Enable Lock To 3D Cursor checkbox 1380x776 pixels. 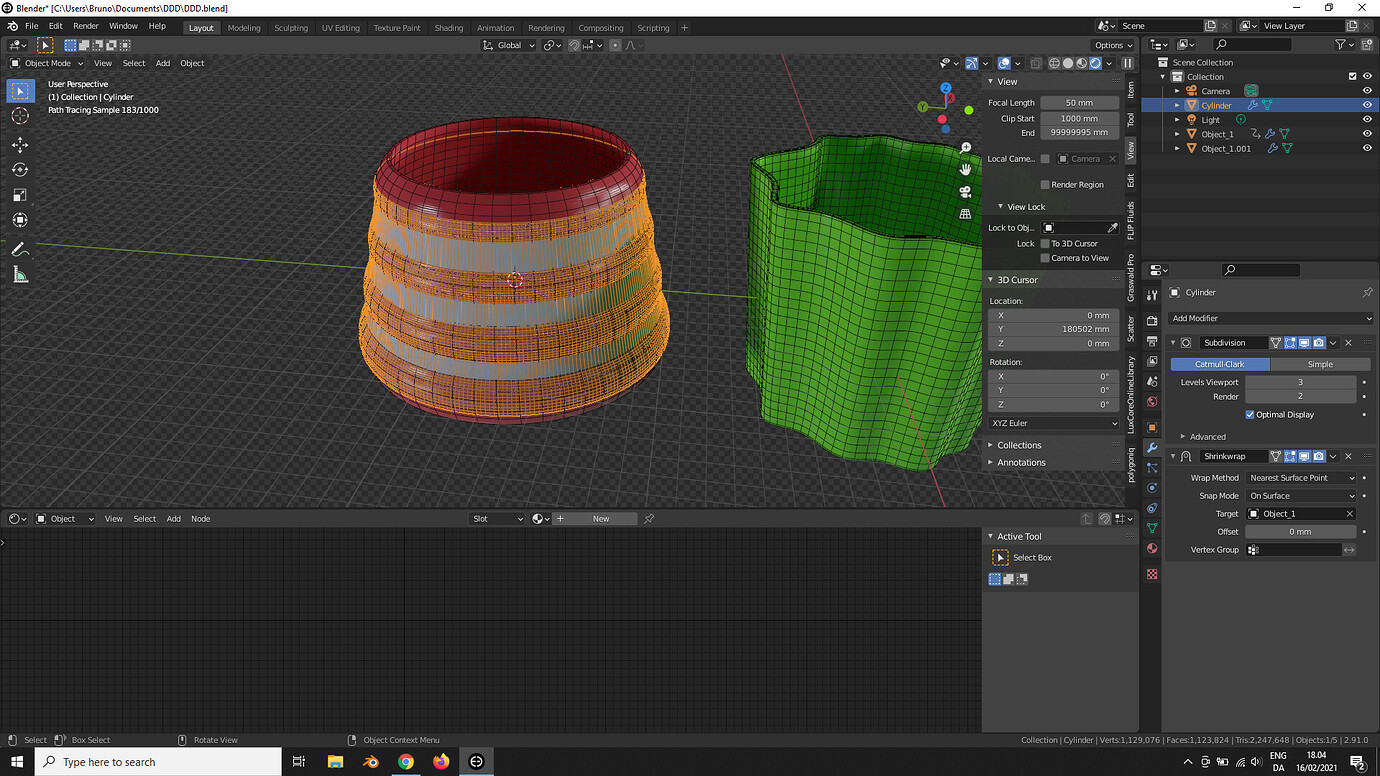1045,243
